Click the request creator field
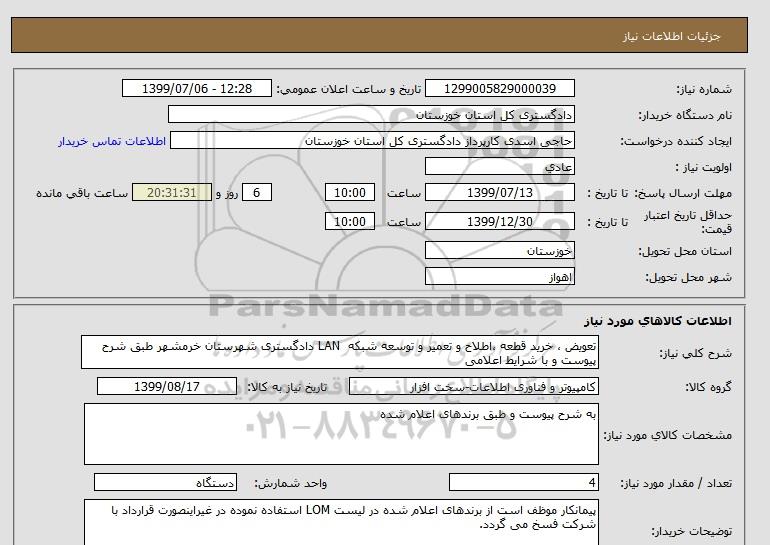The height and width of the screenshot is (545, 770). coord(372,140)
